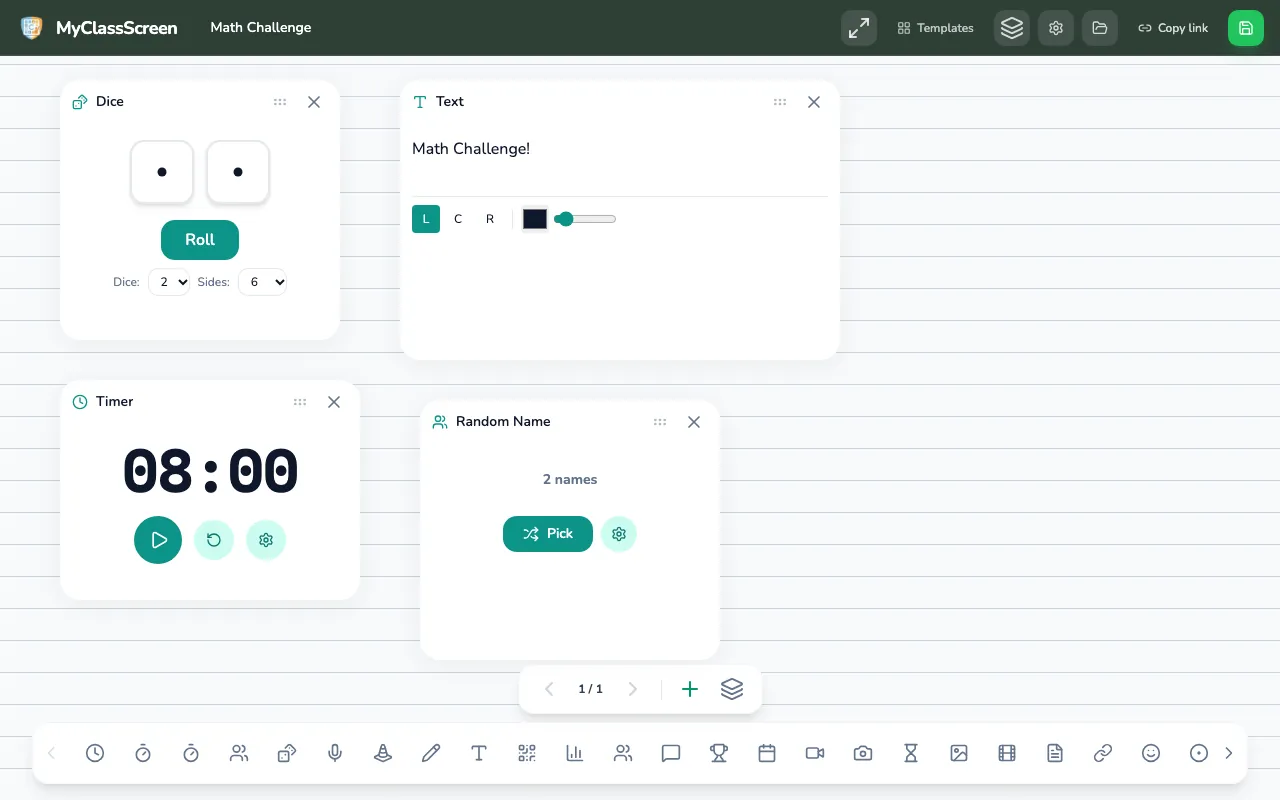Add a clock widget from the toolbar
This screenshot has width=1280, height=800.
(95, 753)
